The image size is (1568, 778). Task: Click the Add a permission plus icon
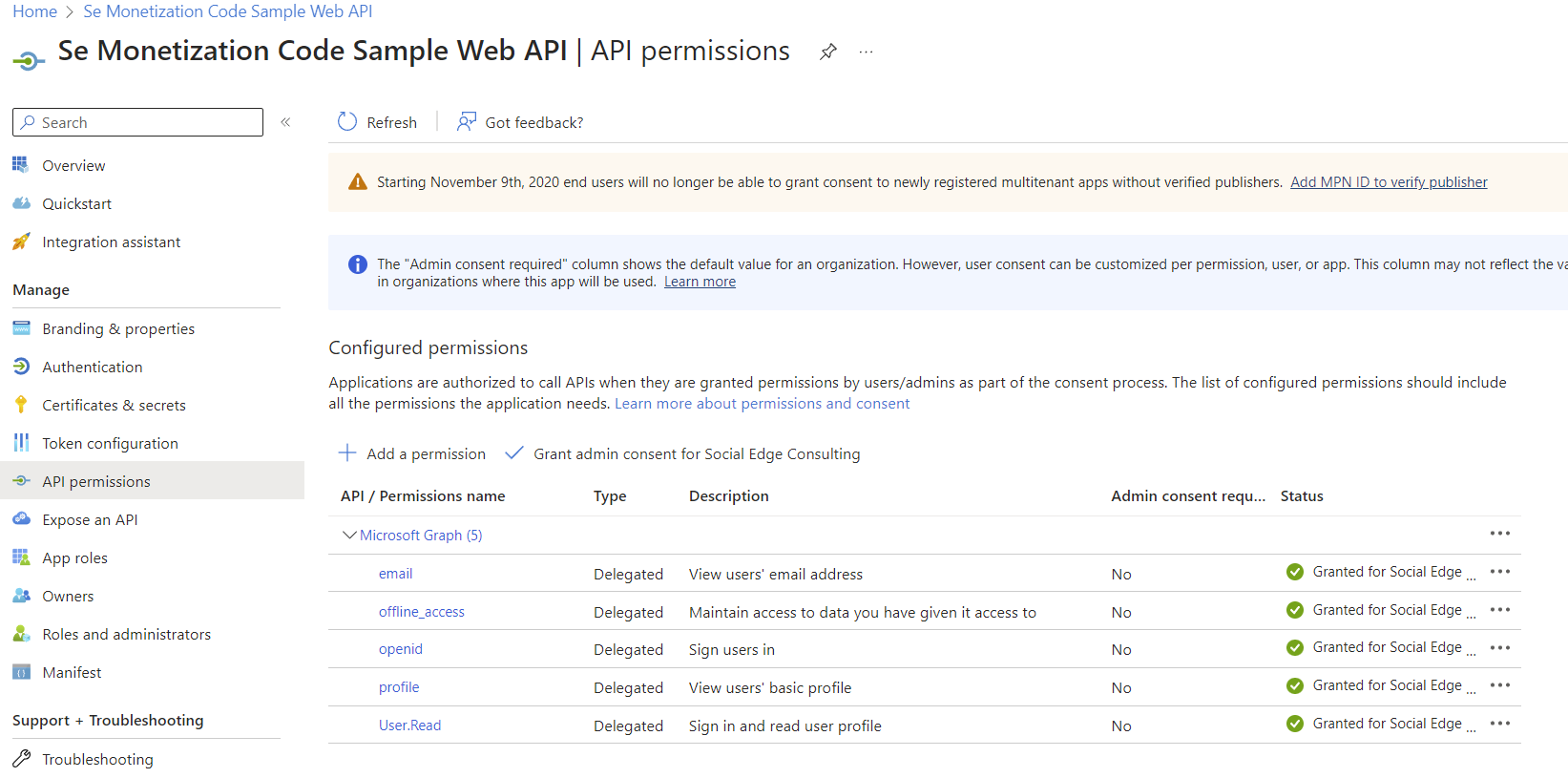[x=347, y=453]
